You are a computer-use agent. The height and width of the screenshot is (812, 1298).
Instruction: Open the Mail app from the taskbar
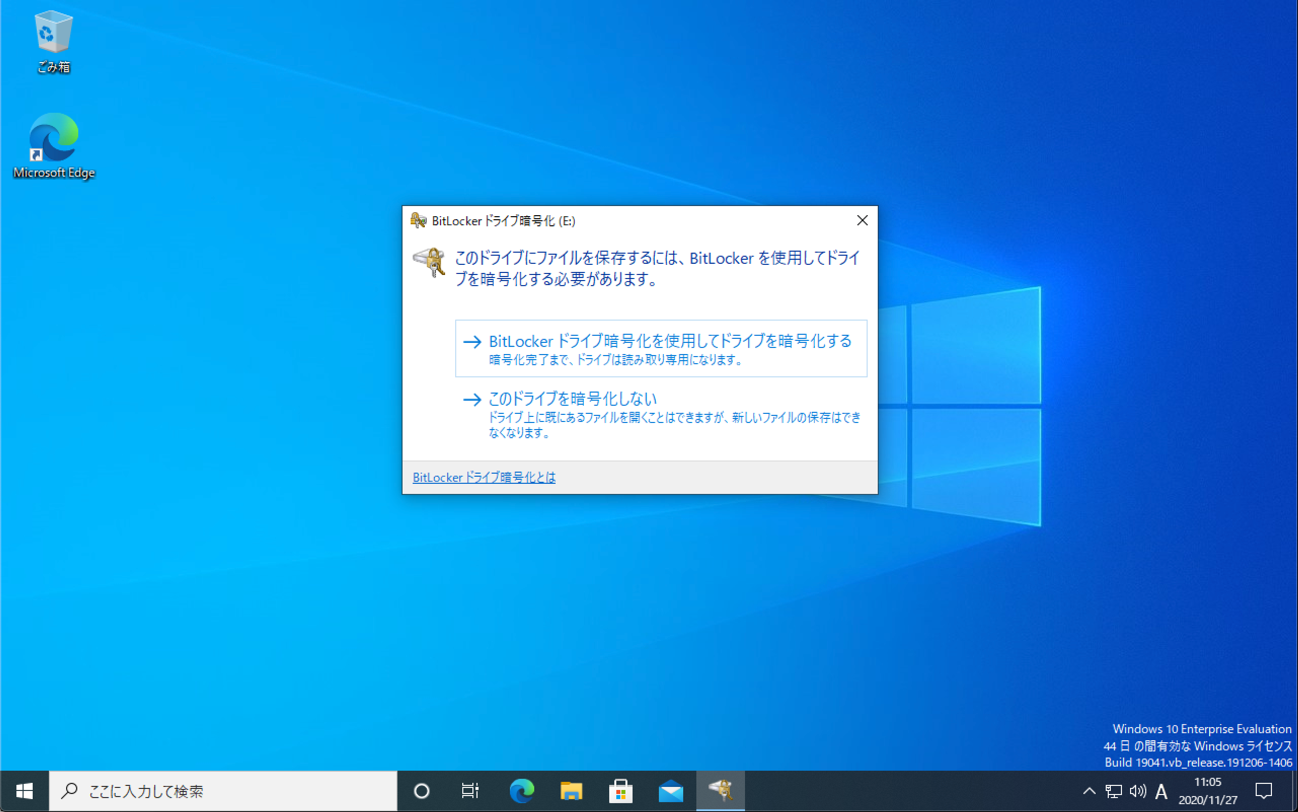[671, 791]
